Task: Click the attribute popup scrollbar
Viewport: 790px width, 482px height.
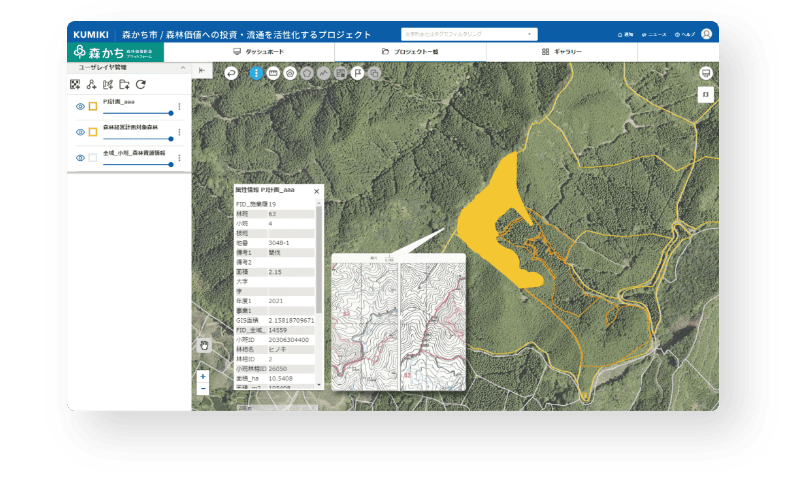Action: (319, 259)
